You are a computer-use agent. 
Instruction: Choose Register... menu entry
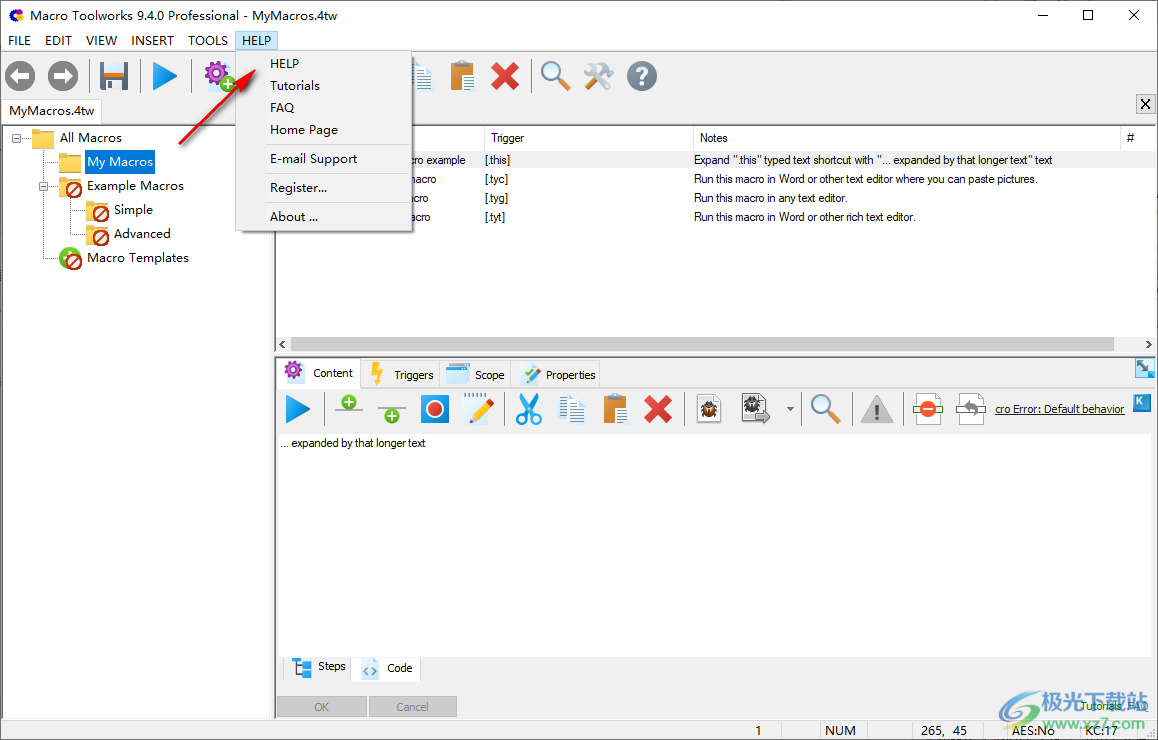323,188
